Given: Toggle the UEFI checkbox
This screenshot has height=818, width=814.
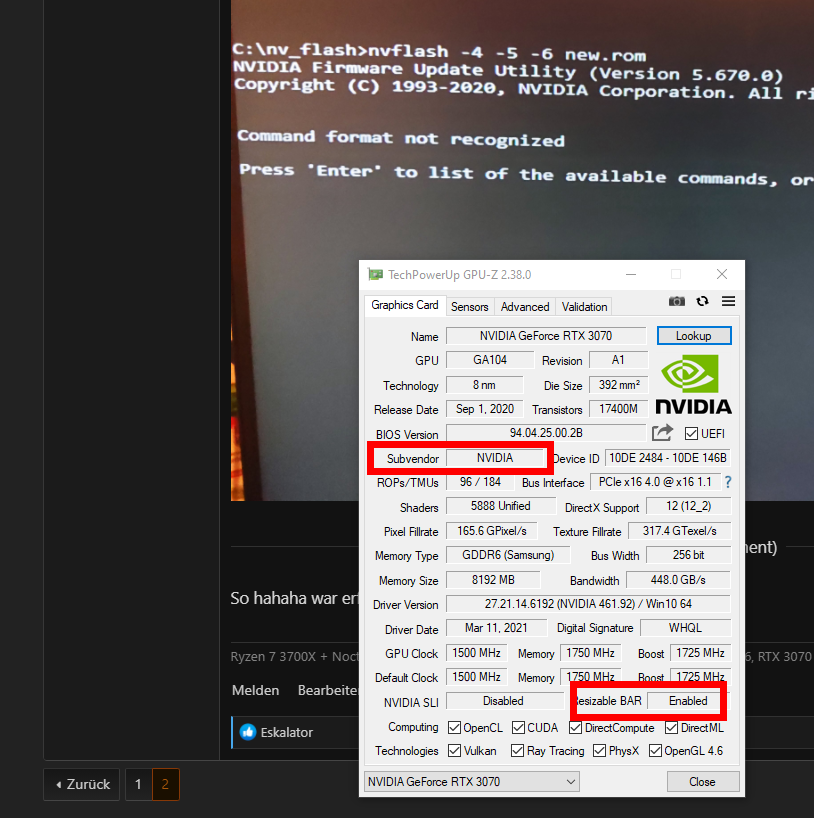Looking at the screenshot, I should (x=691, y=434).
